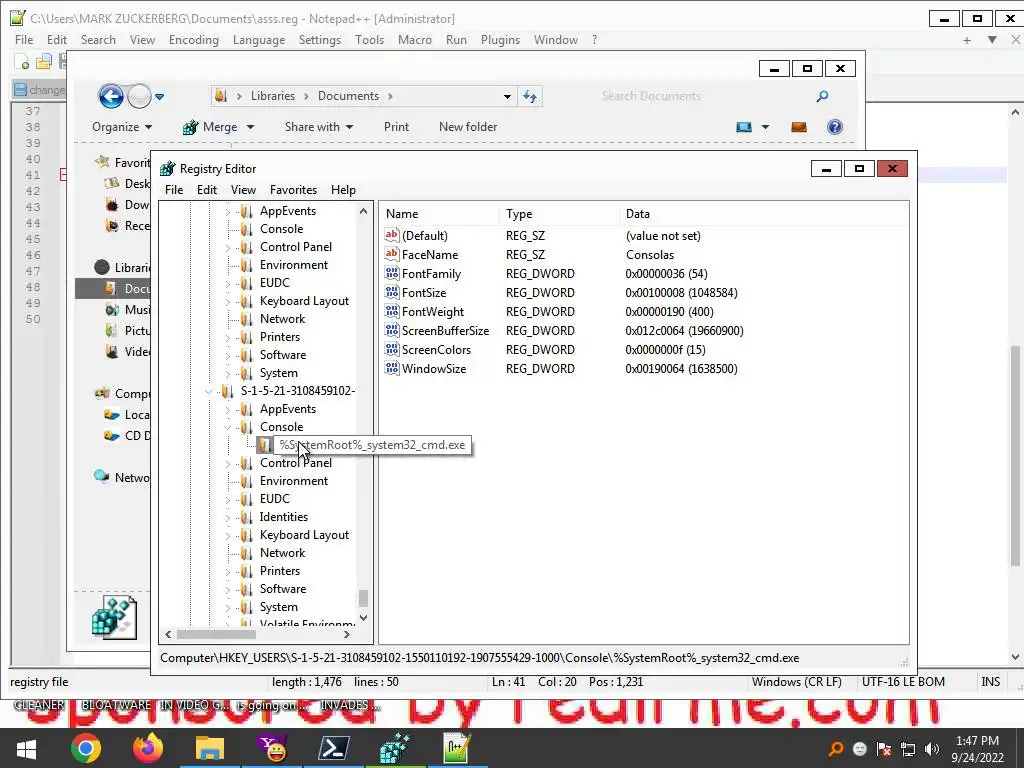Open Notepad++ Plugins menu

500,40
